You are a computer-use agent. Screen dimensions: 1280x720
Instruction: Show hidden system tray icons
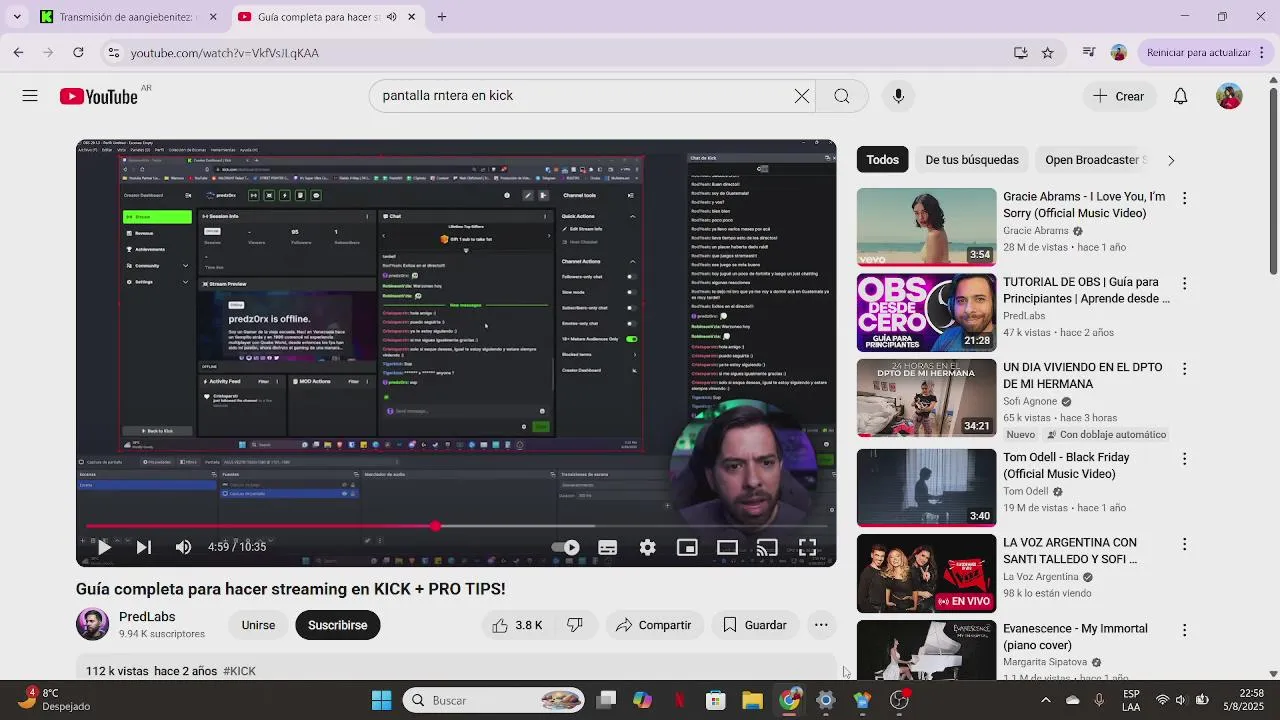[1045, 700]
